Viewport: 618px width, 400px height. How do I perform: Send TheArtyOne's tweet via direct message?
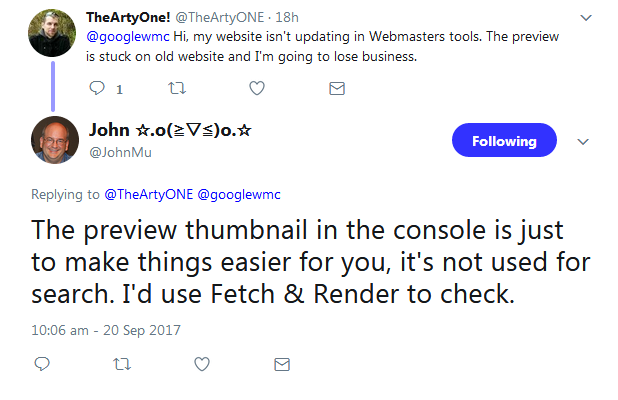click(337, 88)
